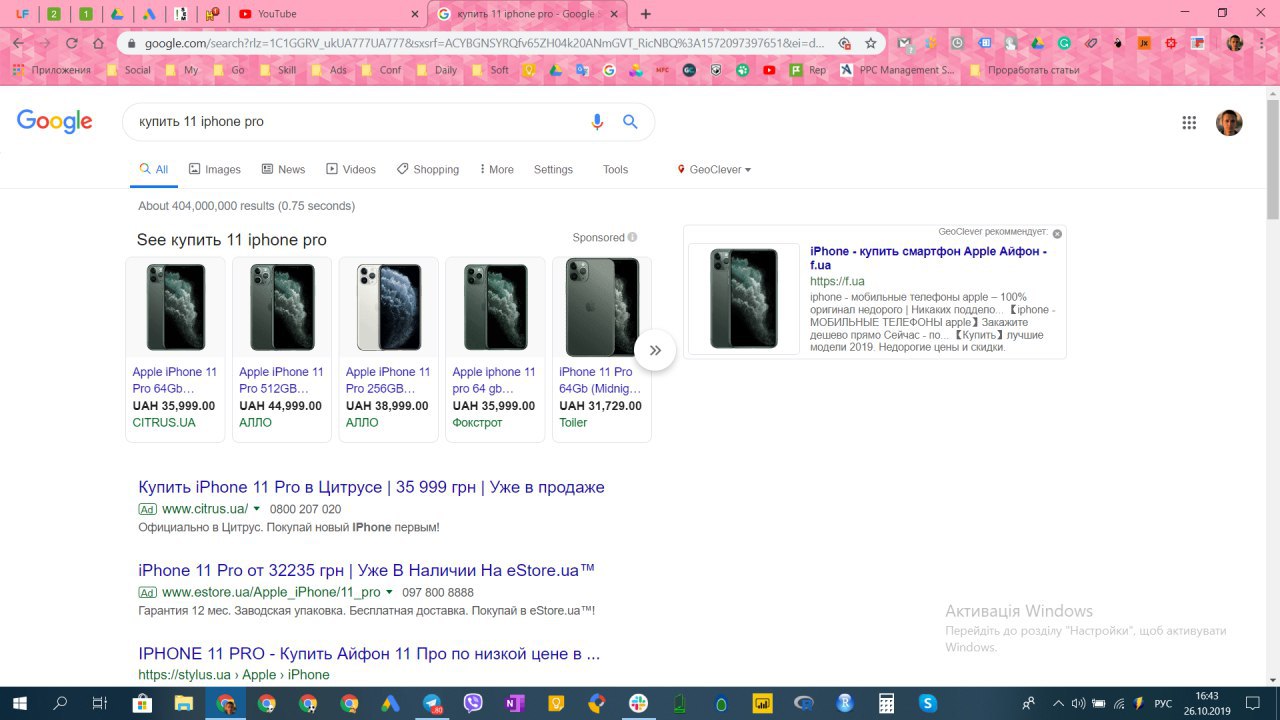Open the Ads bookmarks folder

click(x=328, y=70)
